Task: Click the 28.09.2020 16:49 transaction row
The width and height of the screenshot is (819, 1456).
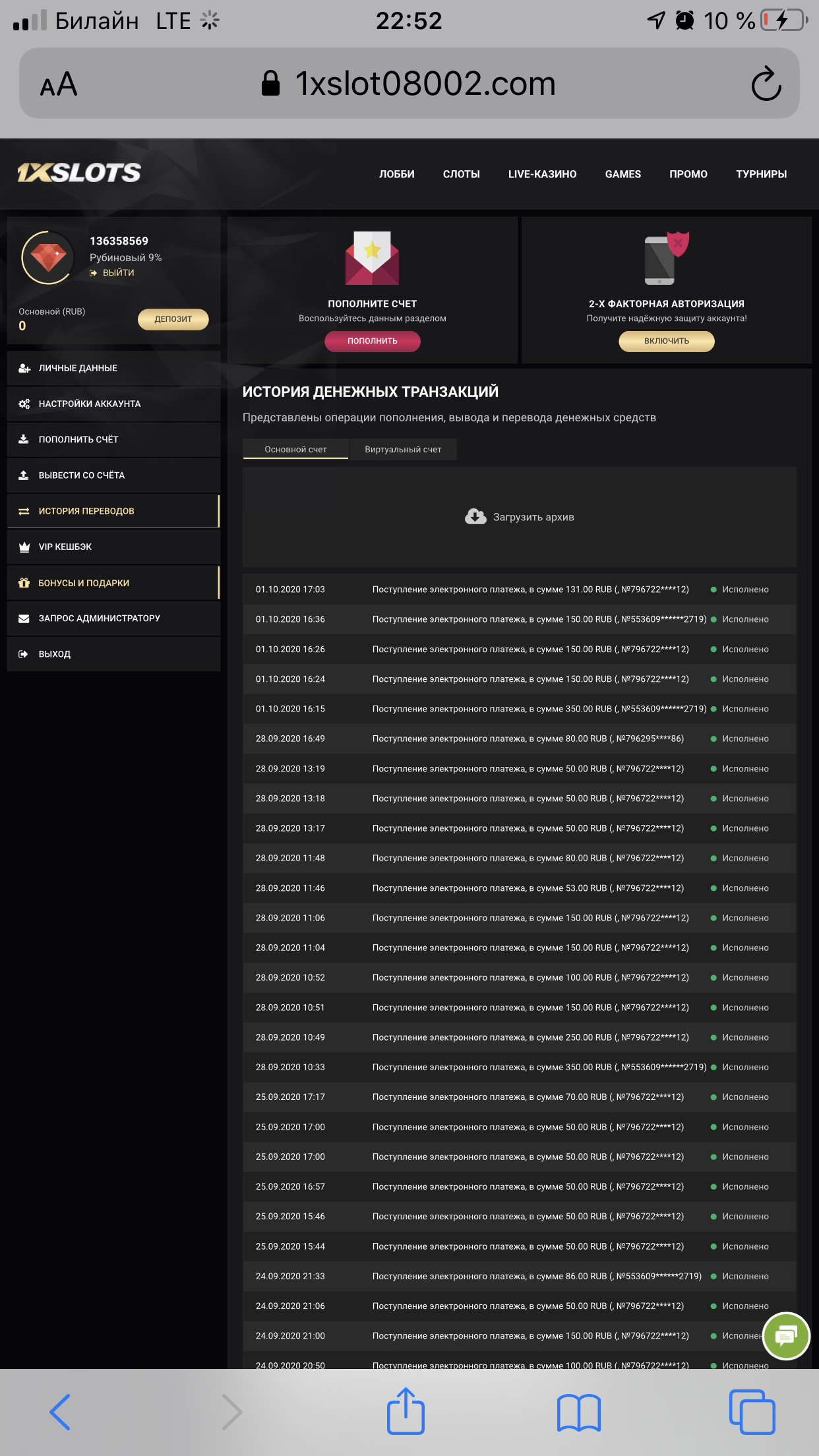Action: coord(520,739)
